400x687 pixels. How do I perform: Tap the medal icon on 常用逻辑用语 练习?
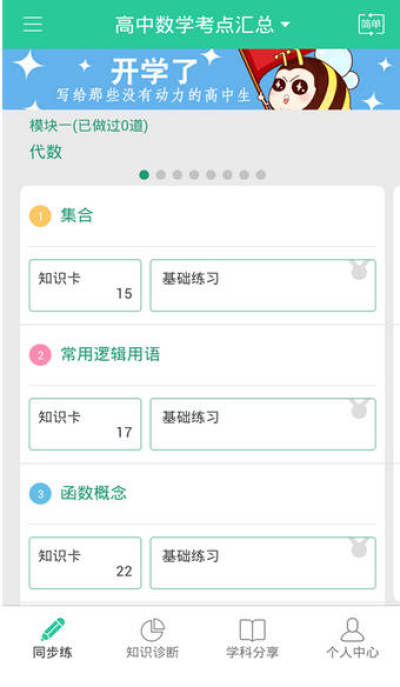(359, 409)
